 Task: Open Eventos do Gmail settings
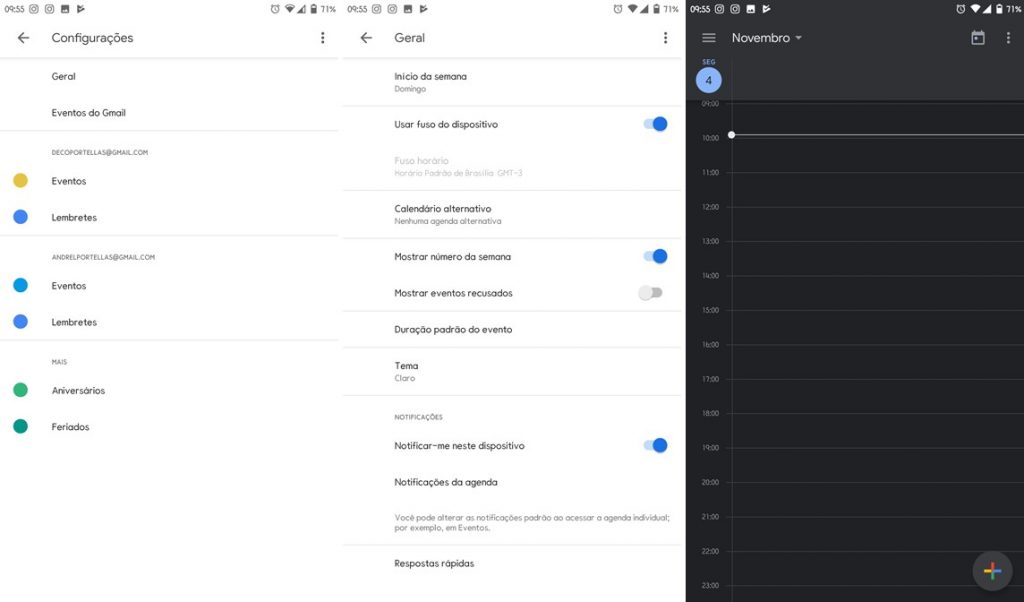click(x=169, y=112)
